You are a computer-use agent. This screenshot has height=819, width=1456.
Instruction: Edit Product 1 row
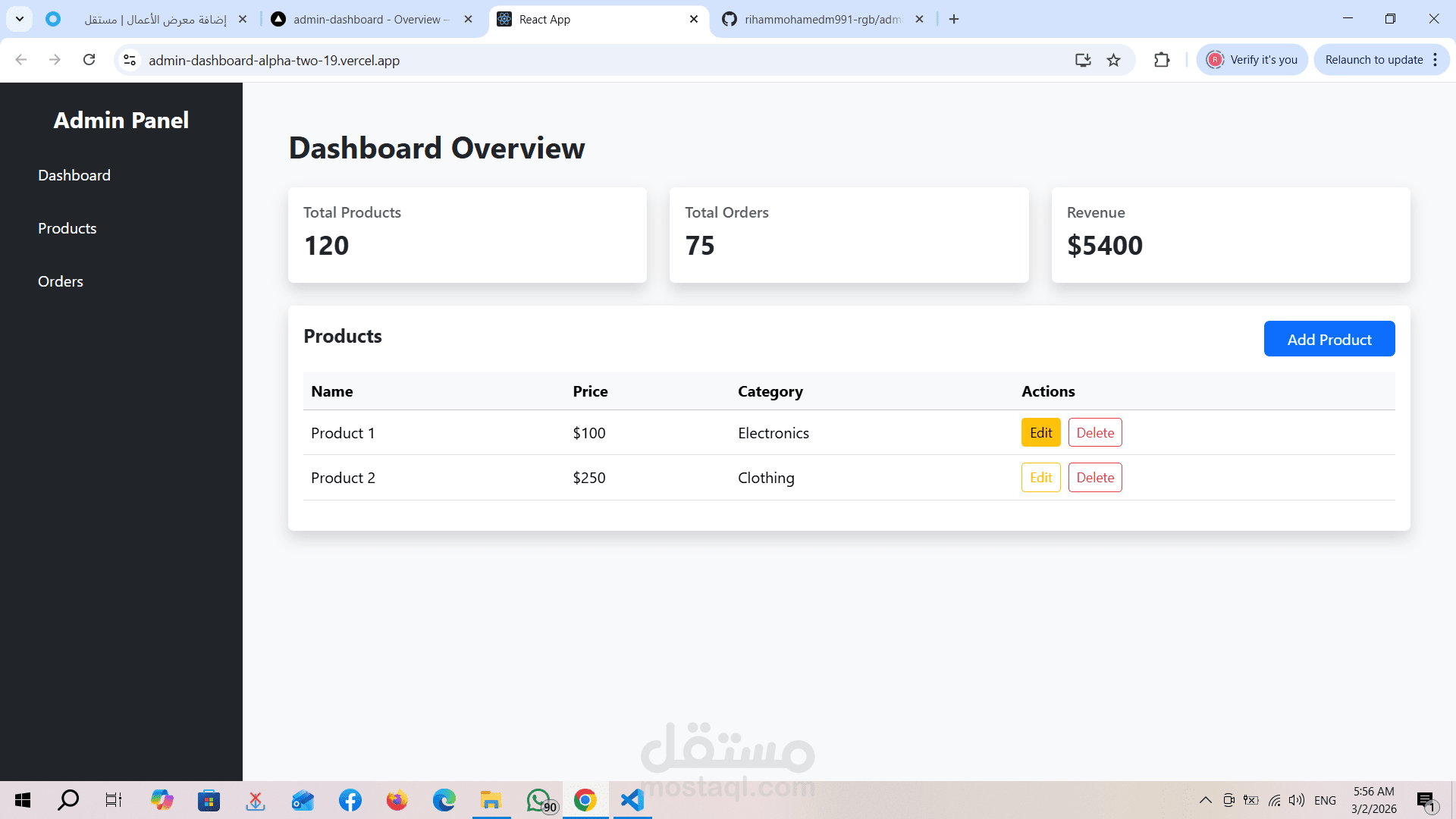(1040, 433)
